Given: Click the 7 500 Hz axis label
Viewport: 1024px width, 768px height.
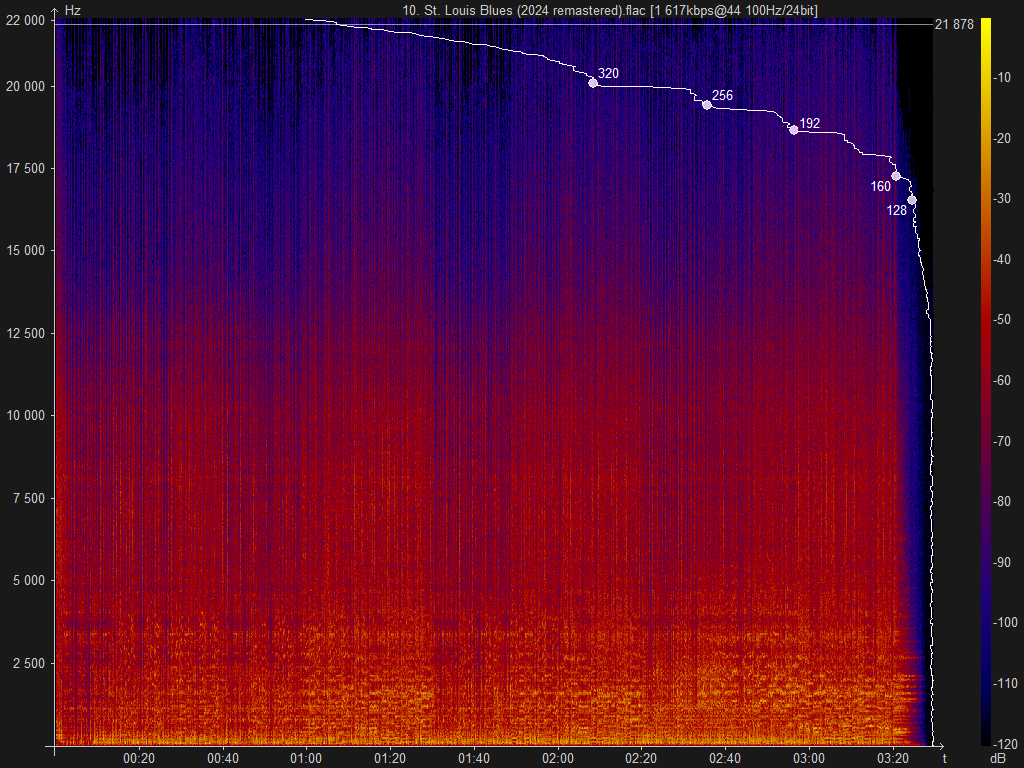Looking at the screenshot, I should click(x=29, y=499).
